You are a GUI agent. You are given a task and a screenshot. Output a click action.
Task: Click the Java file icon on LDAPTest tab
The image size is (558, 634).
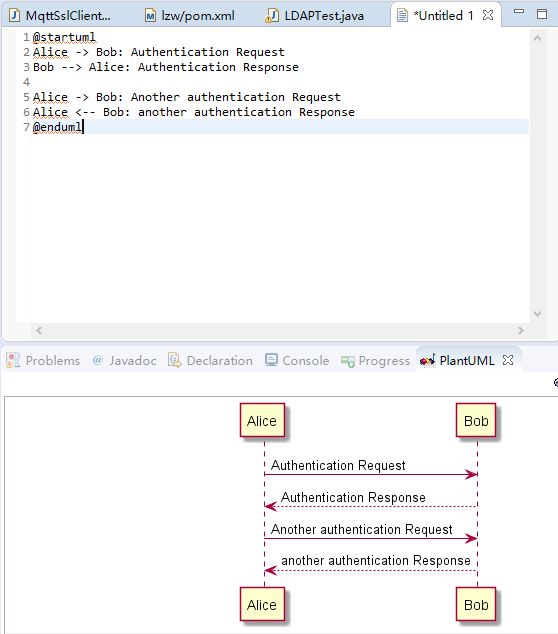coord(272,16)
